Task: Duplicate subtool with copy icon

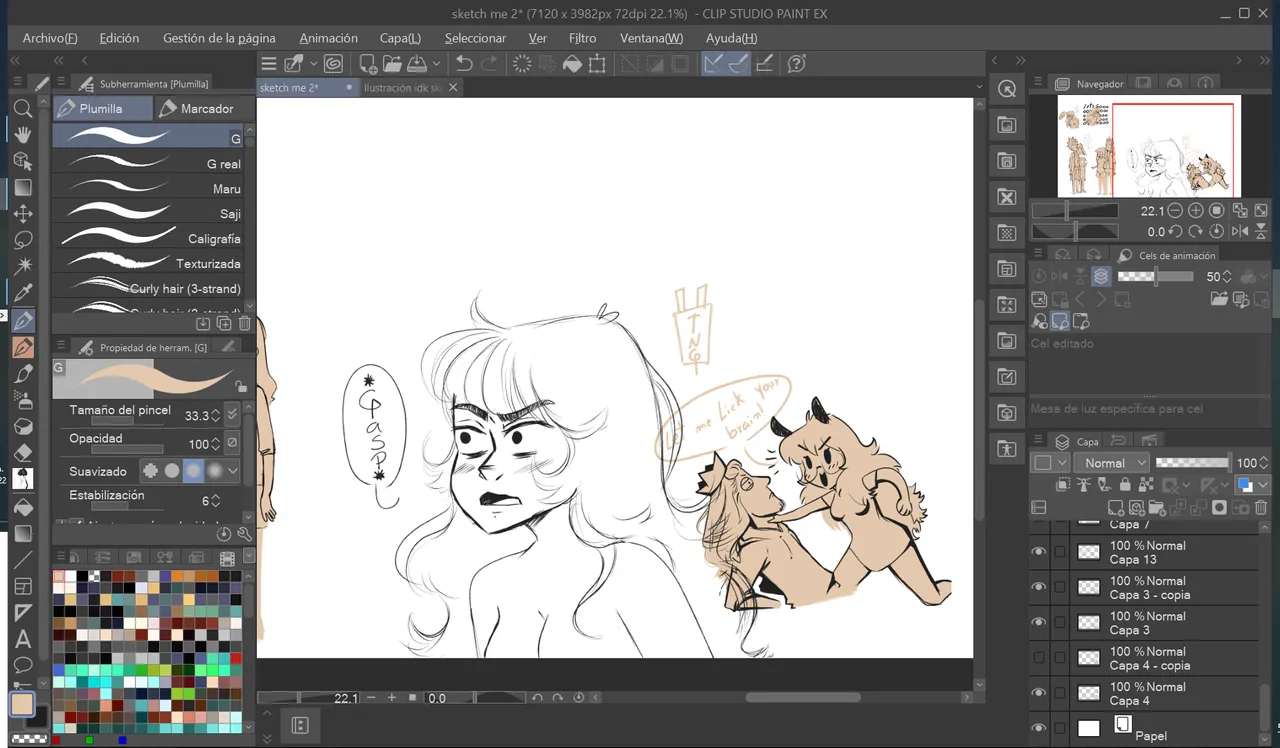Action: point(224,323)
